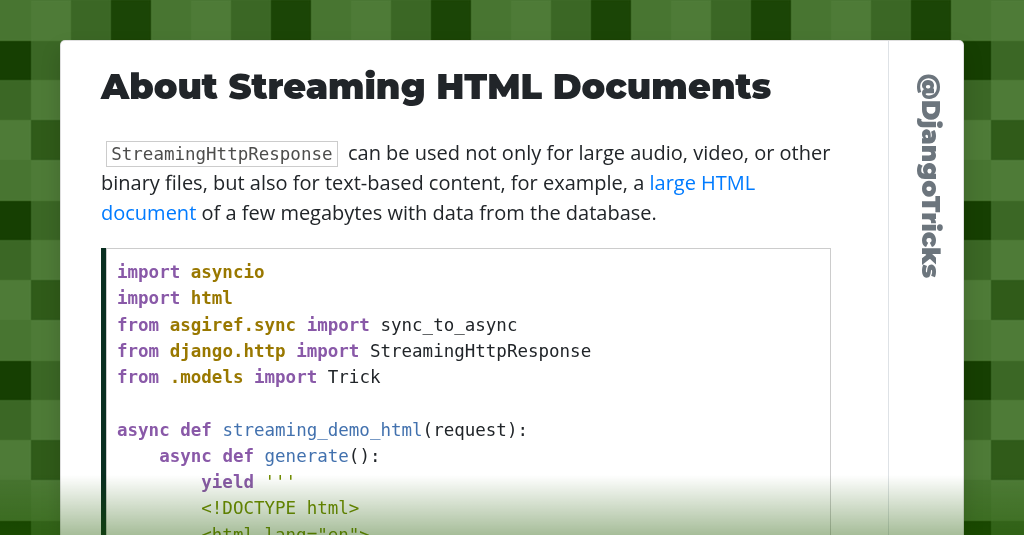Screen dimensions: 1024x535
Task: Click the About Streaming HTML Documents heading
Action: [x=436, y=87]
